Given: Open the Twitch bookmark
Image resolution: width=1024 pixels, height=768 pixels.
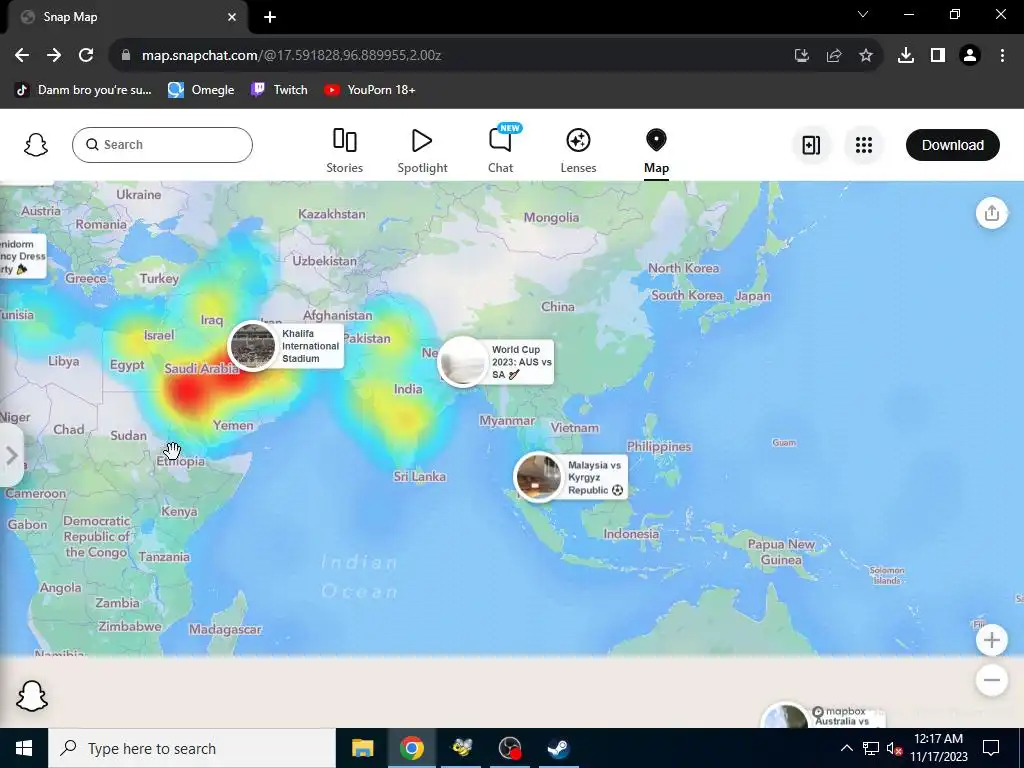Looking at the screenshot, I should pyautogui.click(x=279, y=90).
